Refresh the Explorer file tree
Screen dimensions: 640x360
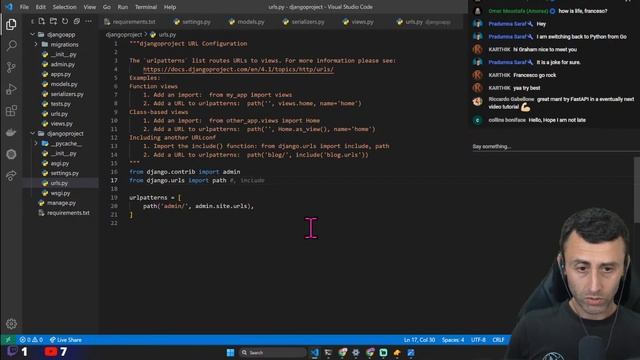(x=65, y=21)
